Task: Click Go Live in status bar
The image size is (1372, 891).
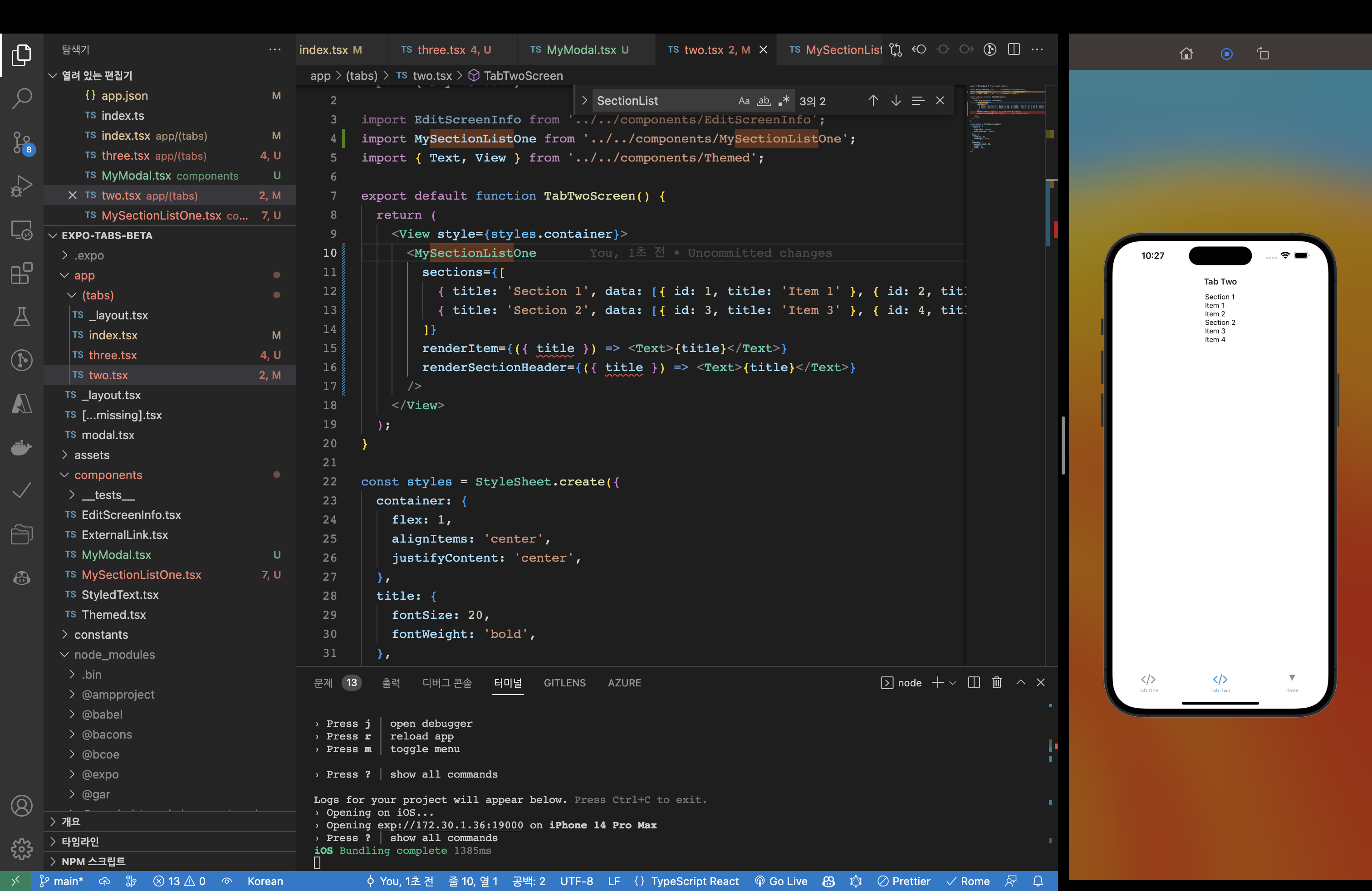Action: point(781,881)
